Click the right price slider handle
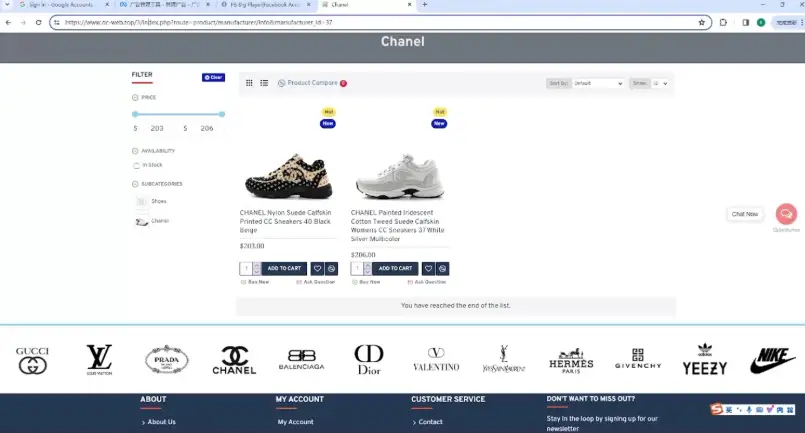This screenshot has width=805, height=433. pos(222,114)
